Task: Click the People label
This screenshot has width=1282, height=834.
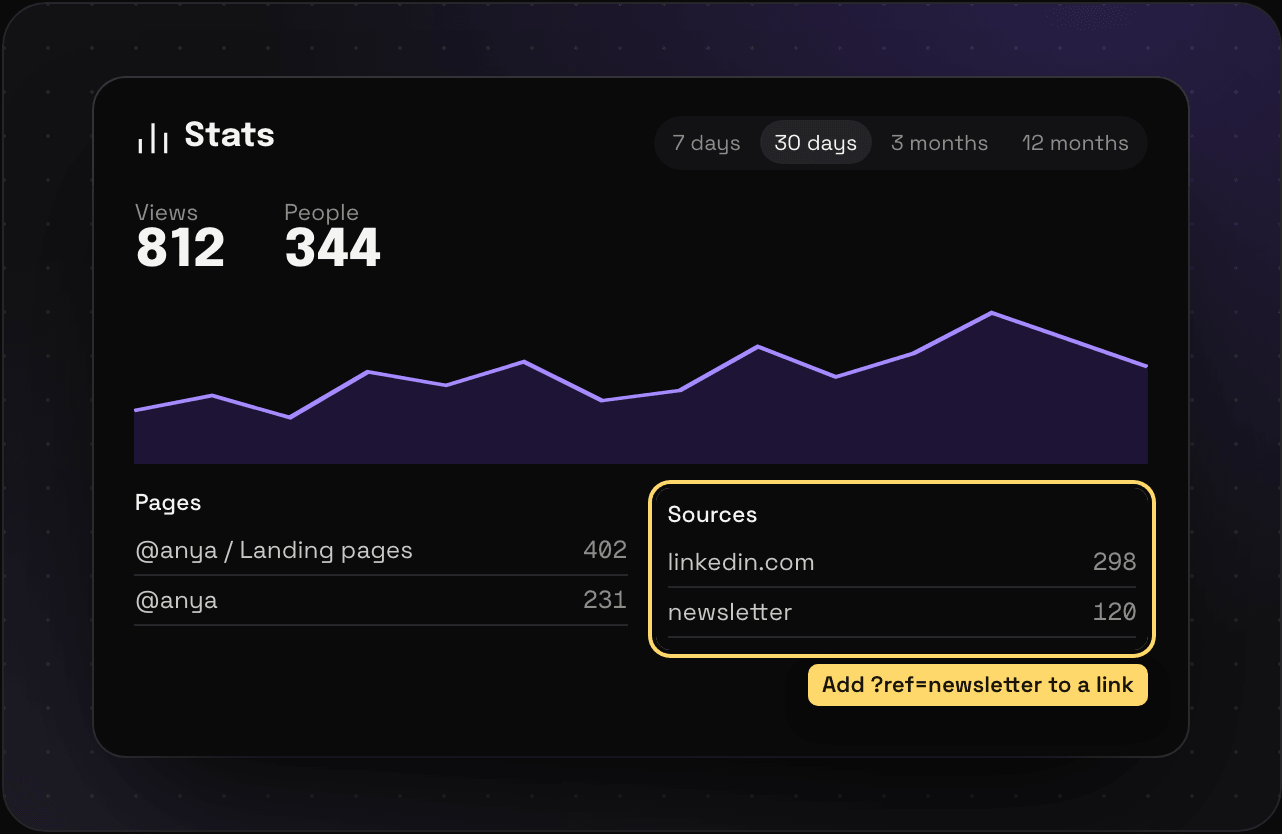Action: coord(321,212)
